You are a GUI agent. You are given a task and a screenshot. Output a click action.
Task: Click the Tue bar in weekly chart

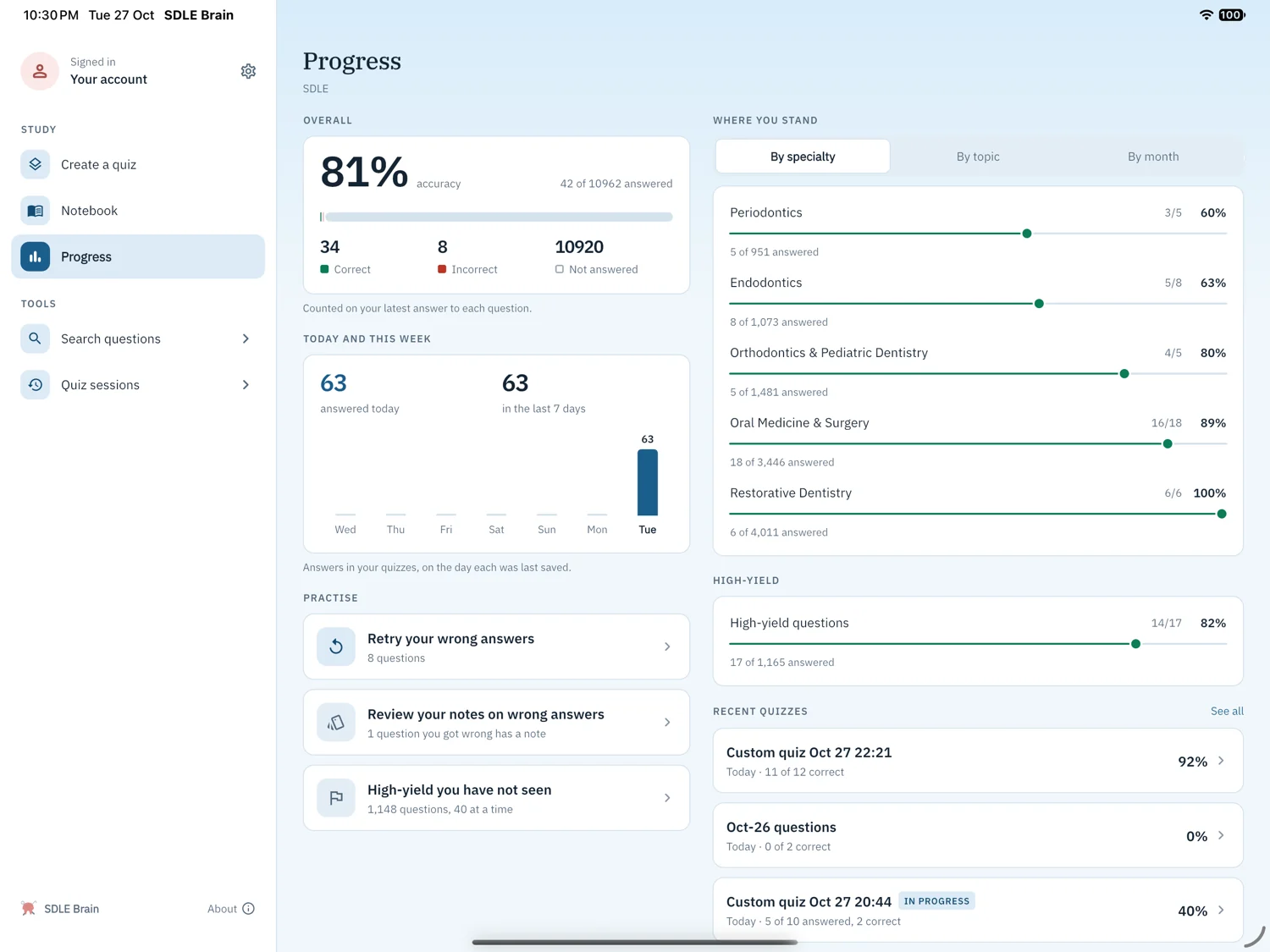click(648, 482)
